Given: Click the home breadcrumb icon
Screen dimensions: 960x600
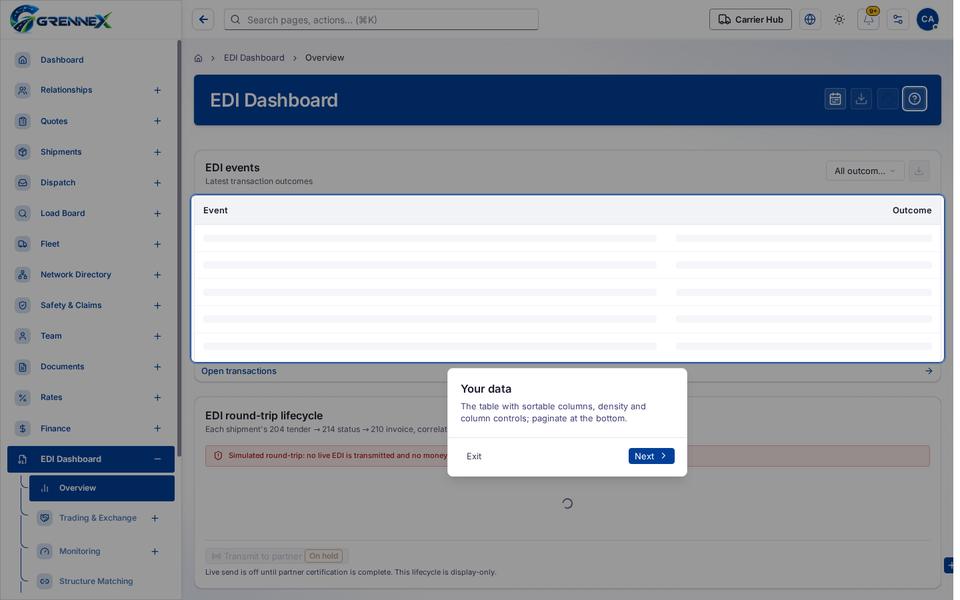Looking at the screenshot, I should click(x=198, y=58).
